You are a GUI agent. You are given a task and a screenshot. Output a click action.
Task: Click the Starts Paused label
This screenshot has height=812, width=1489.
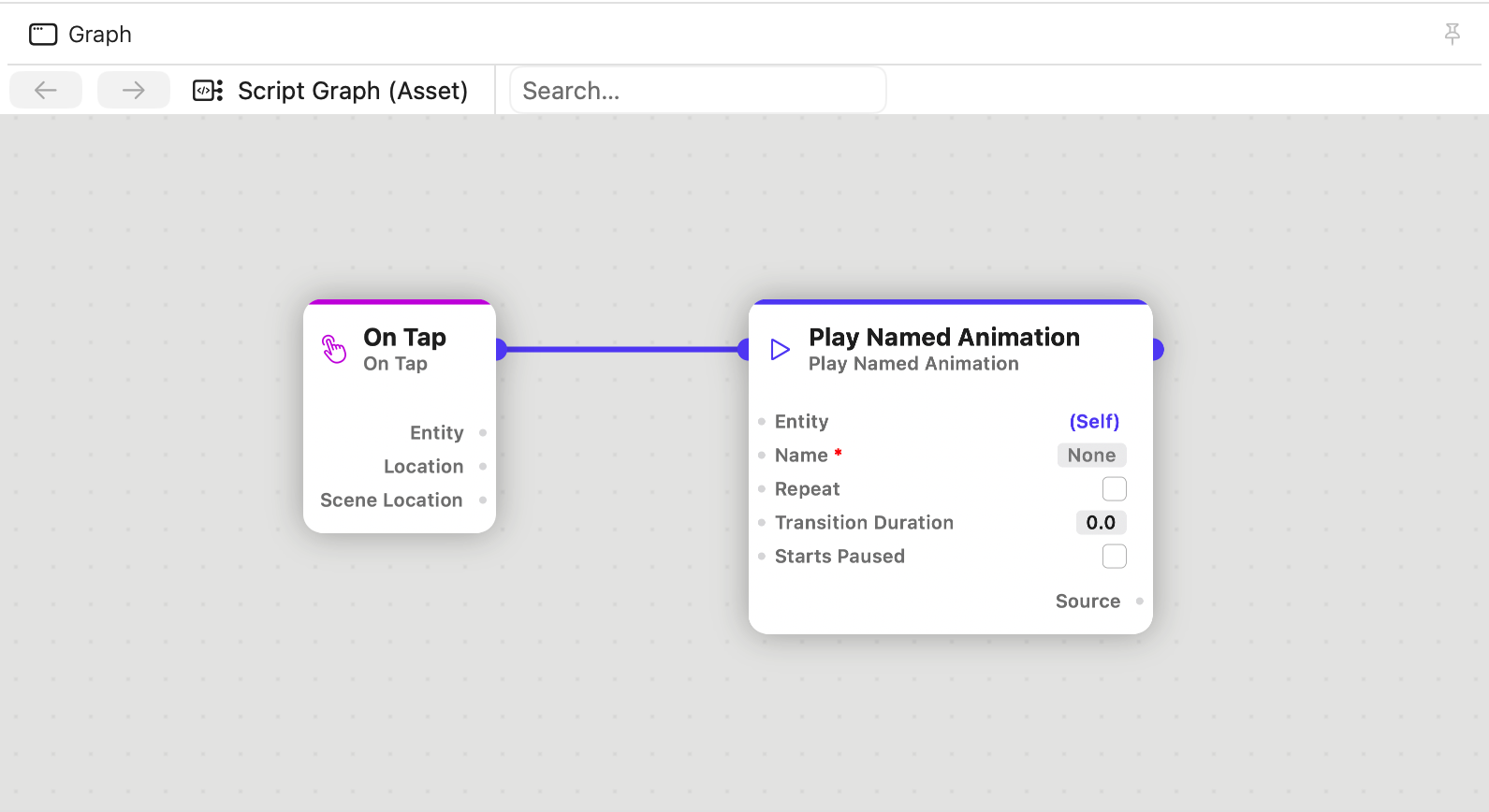[840, 557]
